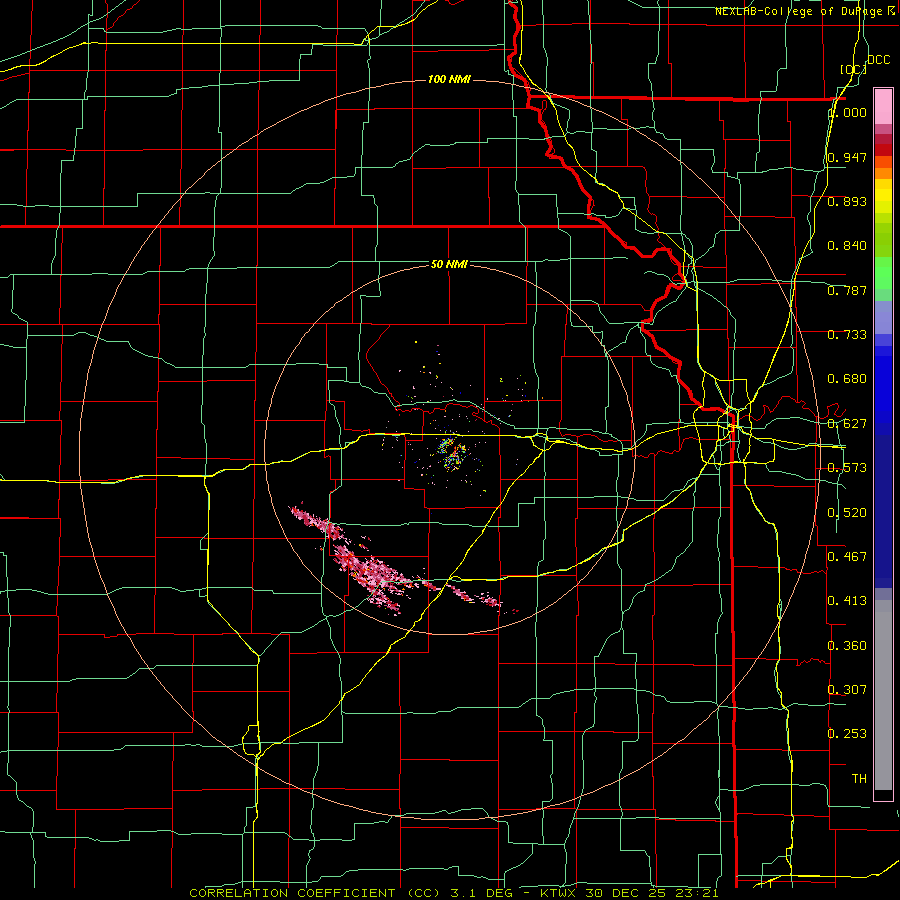This screenshot has width=900, height=900.
Task: Select the 0.627 scale value
Action: coord(847,424)
